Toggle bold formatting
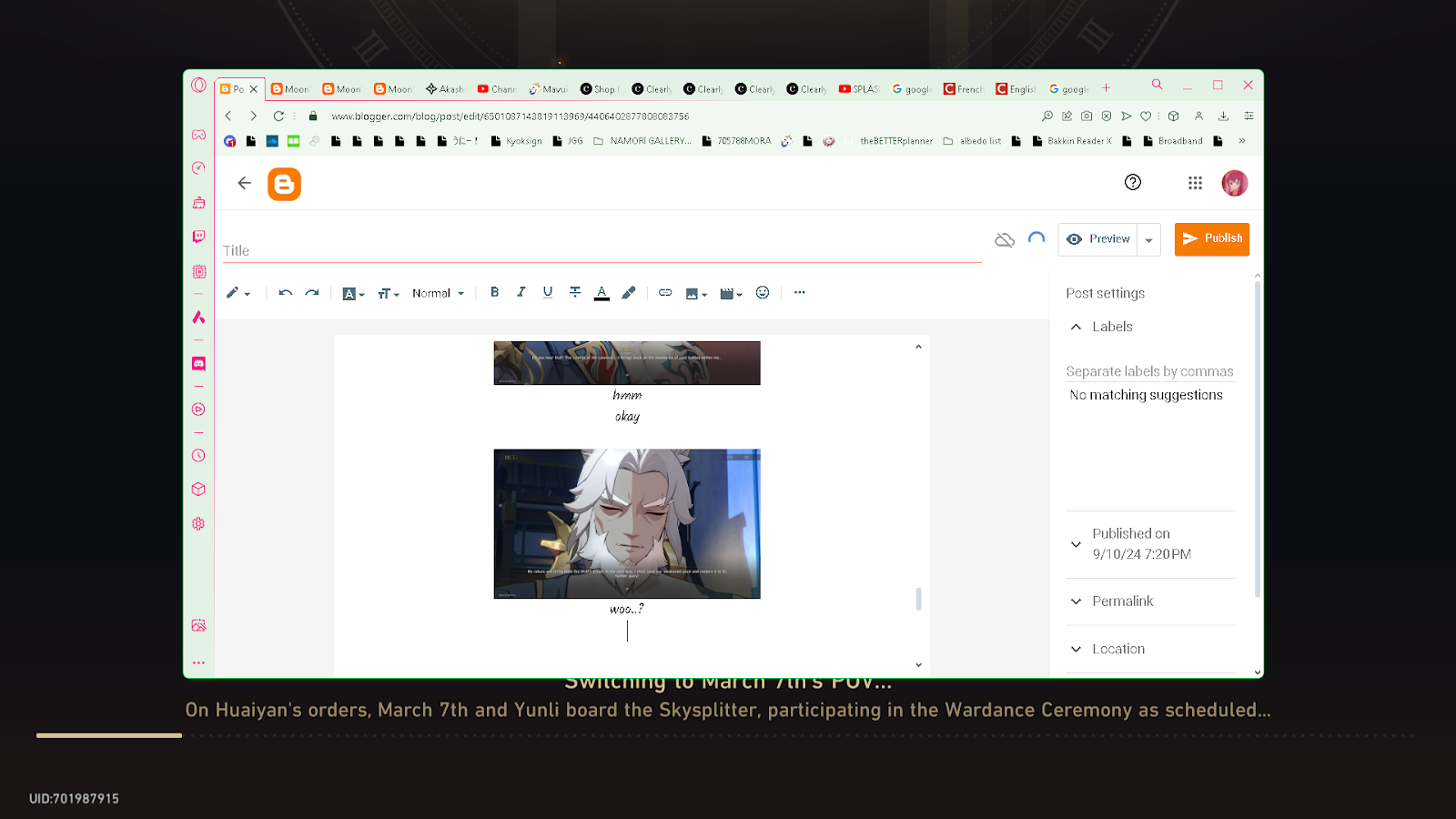1456x819 pixels. point(494,292)
